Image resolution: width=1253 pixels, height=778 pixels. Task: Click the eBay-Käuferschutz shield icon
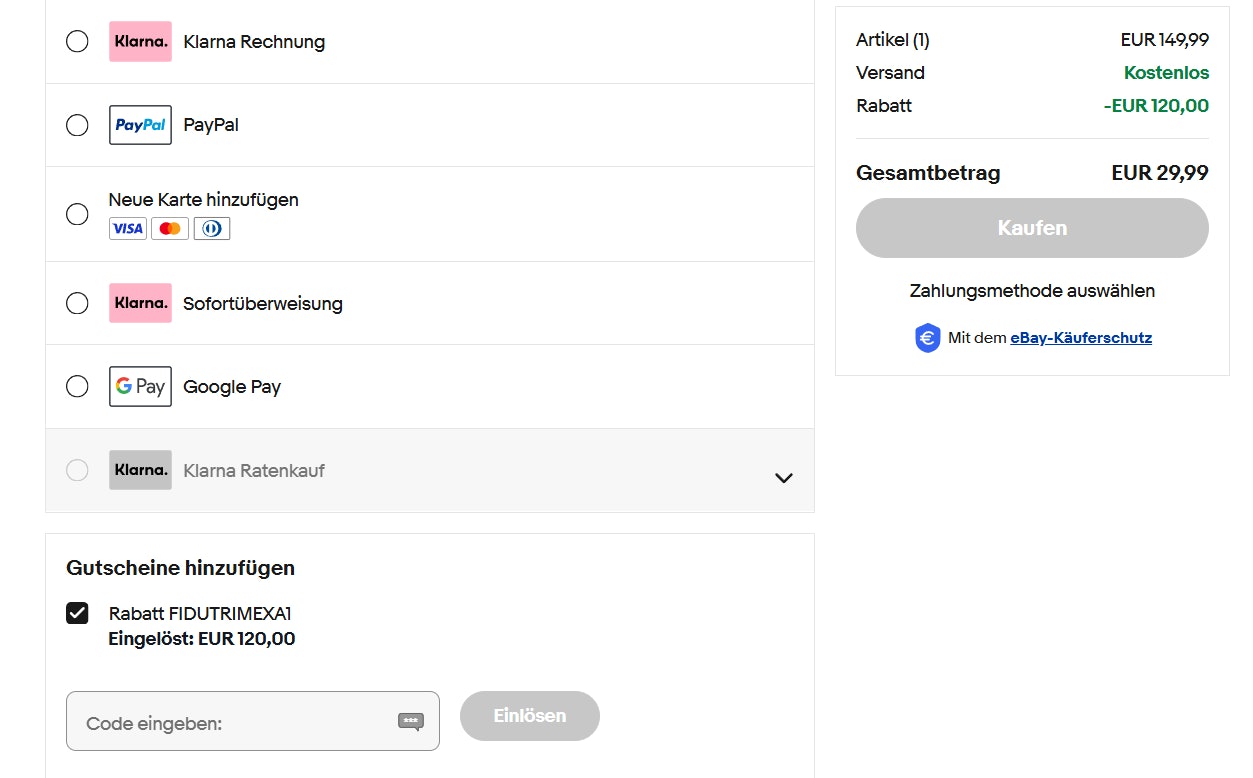click(927, 337)
